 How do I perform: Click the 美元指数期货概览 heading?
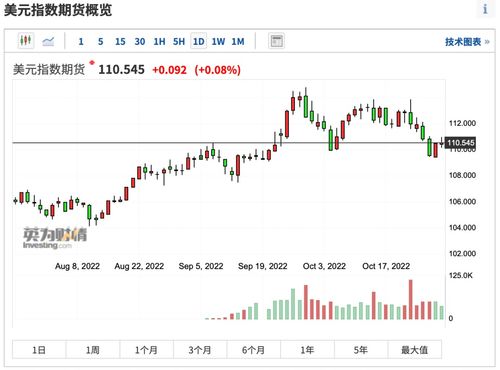[58, 10]
